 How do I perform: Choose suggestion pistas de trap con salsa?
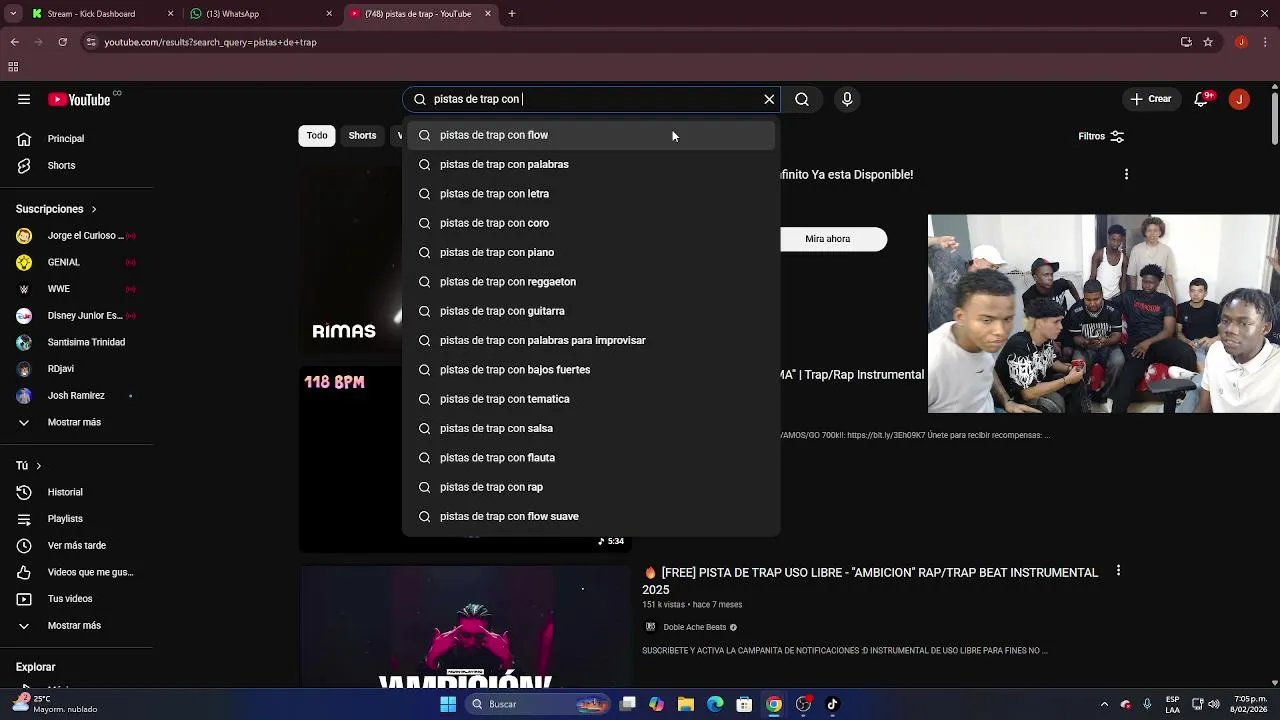click(x=590, y=428)
